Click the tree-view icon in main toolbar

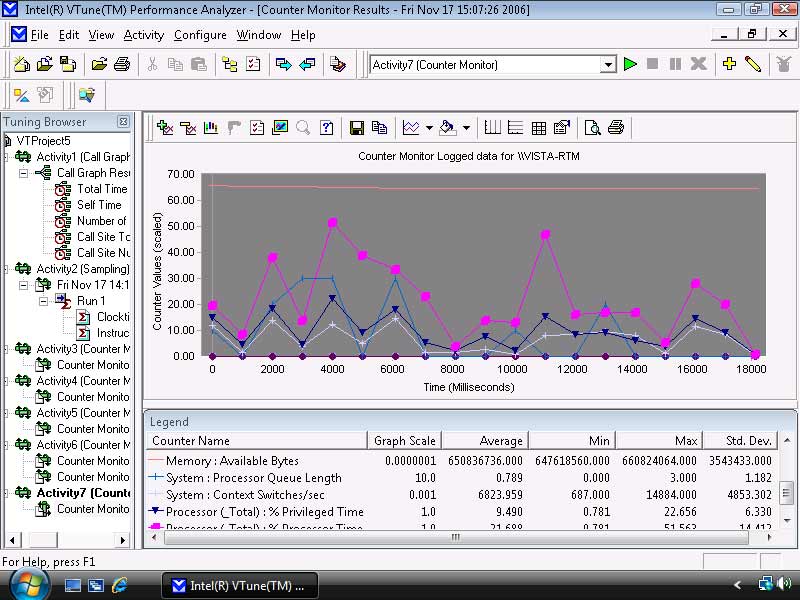[x=230, y=64]
